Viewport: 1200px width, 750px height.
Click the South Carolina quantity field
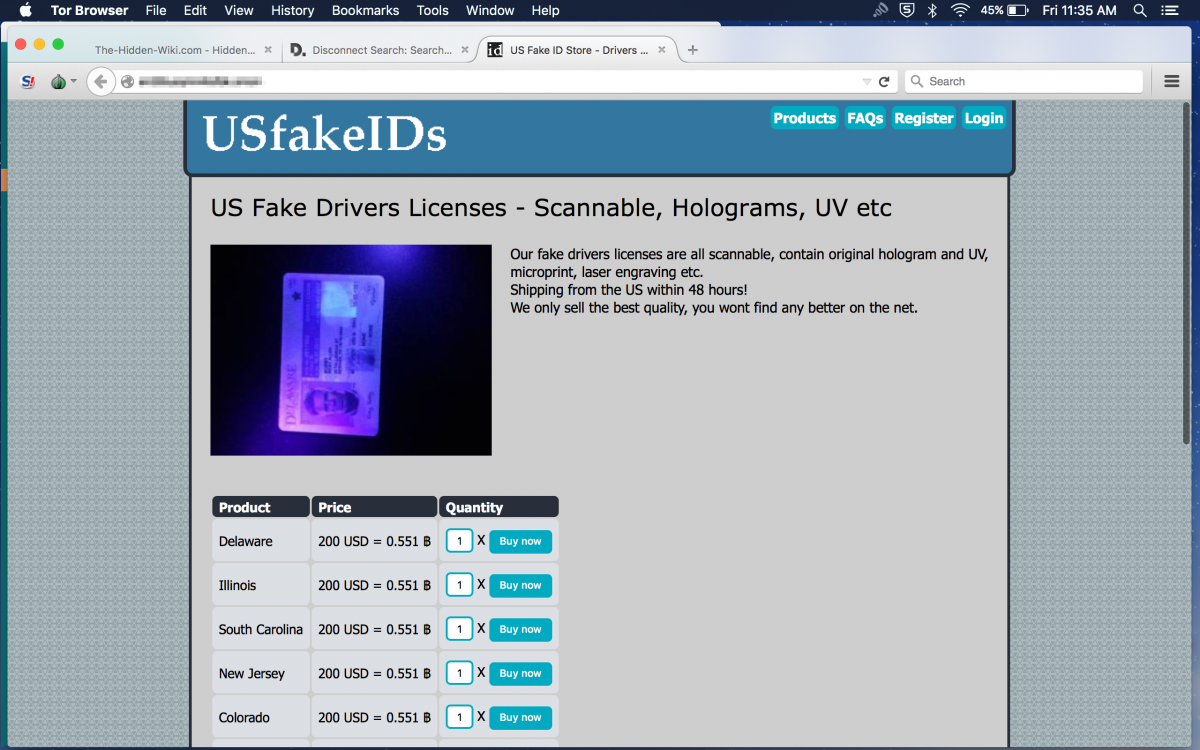pos(459,629)
